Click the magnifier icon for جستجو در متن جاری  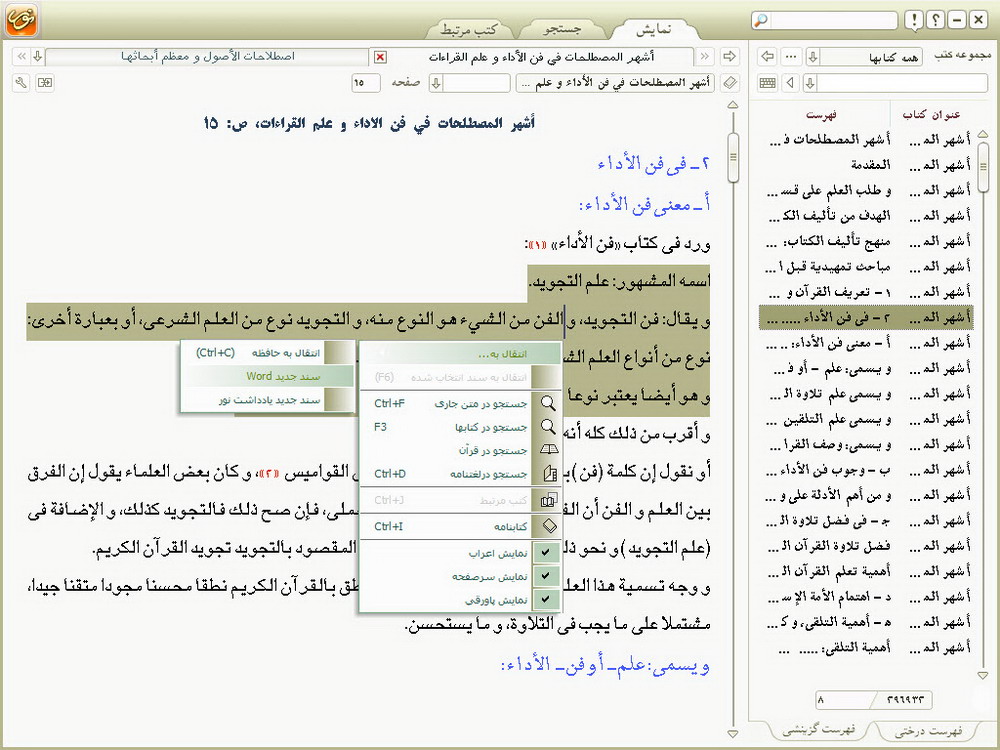[548, 403]
